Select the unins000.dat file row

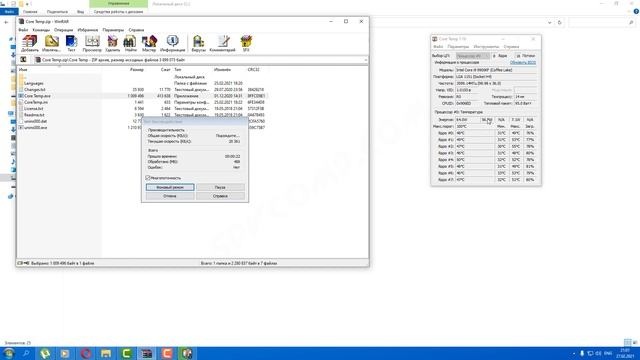click(35, 121)
